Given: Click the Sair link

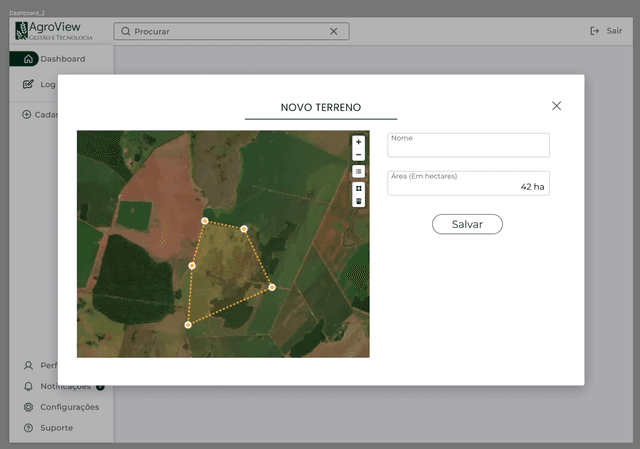Looking at the screenshot, I should 614,31.
